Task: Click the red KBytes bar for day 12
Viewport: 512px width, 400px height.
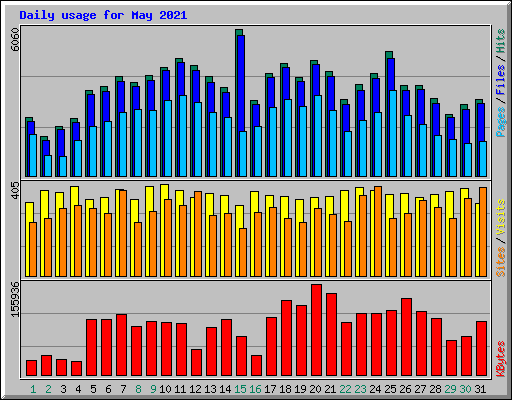Action: [x=196, y=363]
